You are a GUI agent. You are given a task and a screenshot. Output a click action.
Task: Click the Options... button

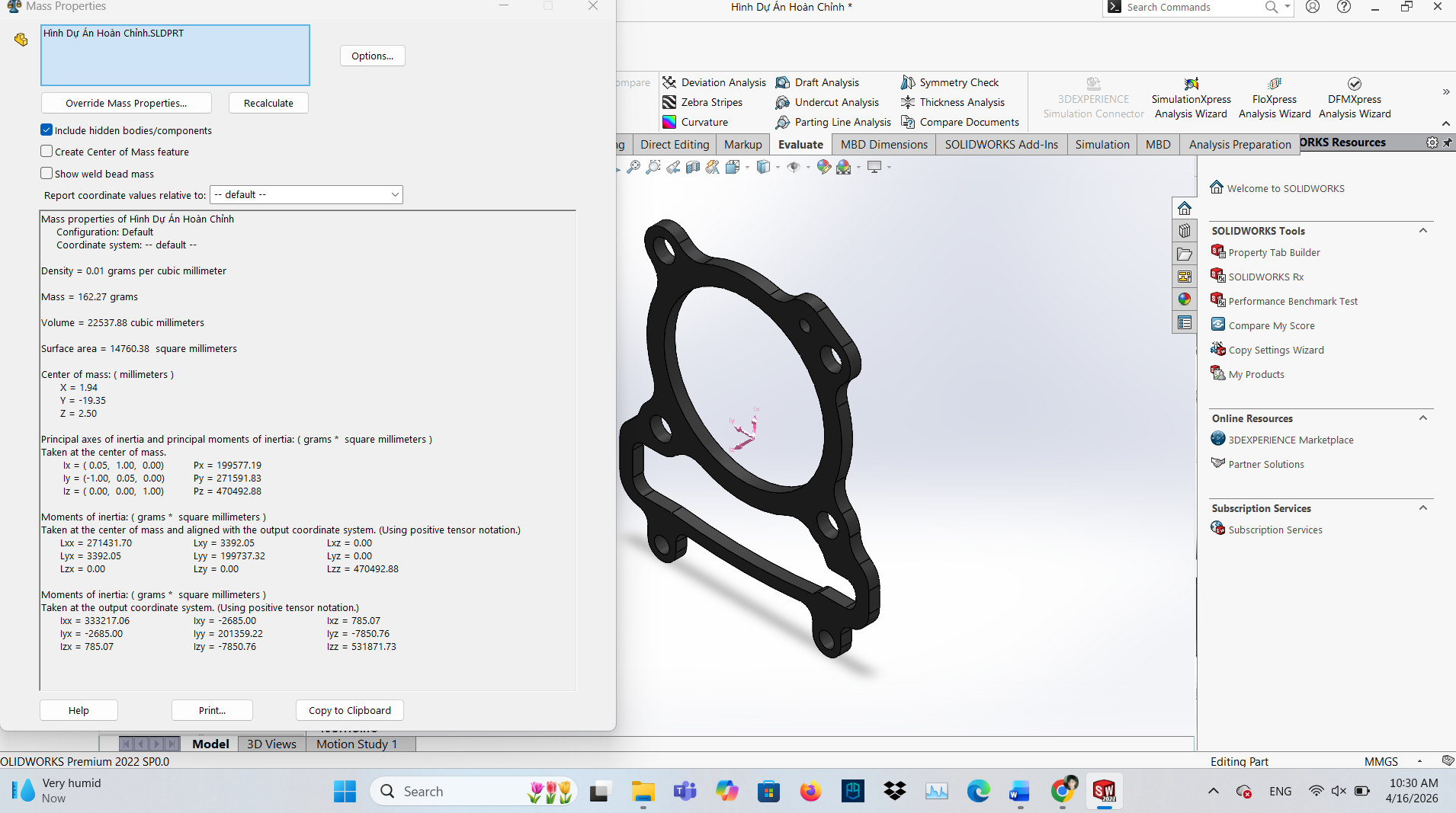click(x=373, y=56)
